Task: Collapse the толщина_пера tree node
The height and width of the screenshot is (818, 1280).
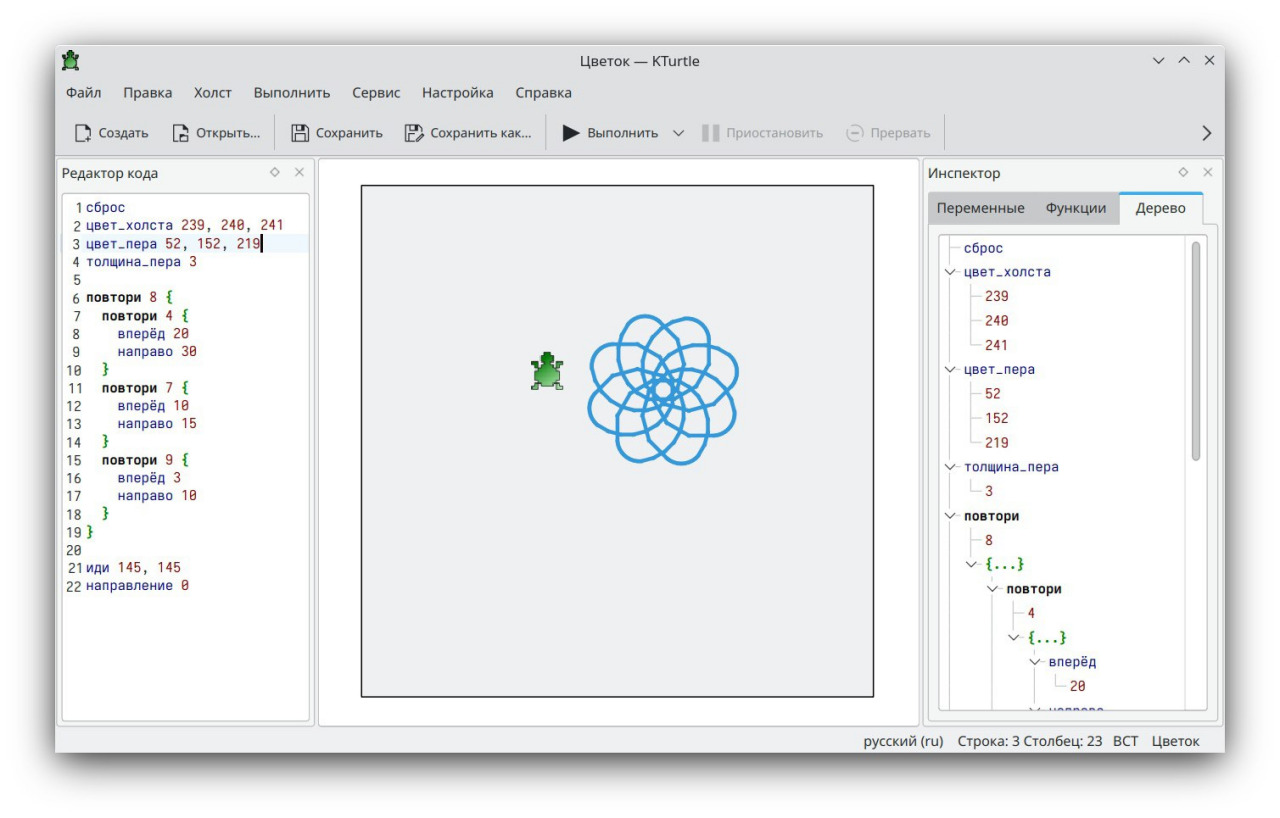Action: (950, 467)
